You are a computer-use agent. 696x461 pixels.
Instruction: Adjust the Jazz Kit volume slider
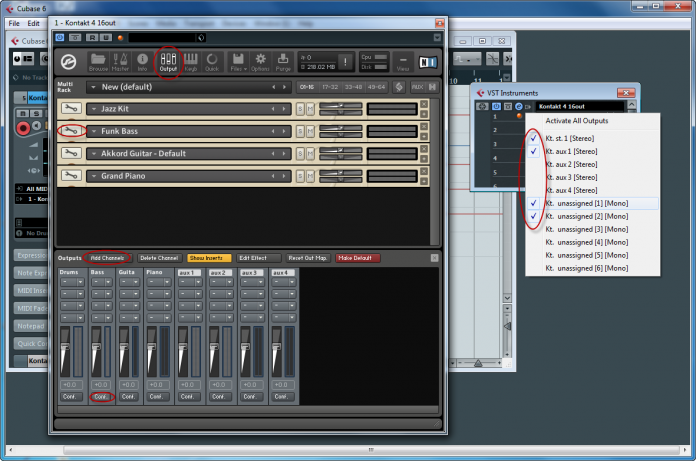(341, 106)
